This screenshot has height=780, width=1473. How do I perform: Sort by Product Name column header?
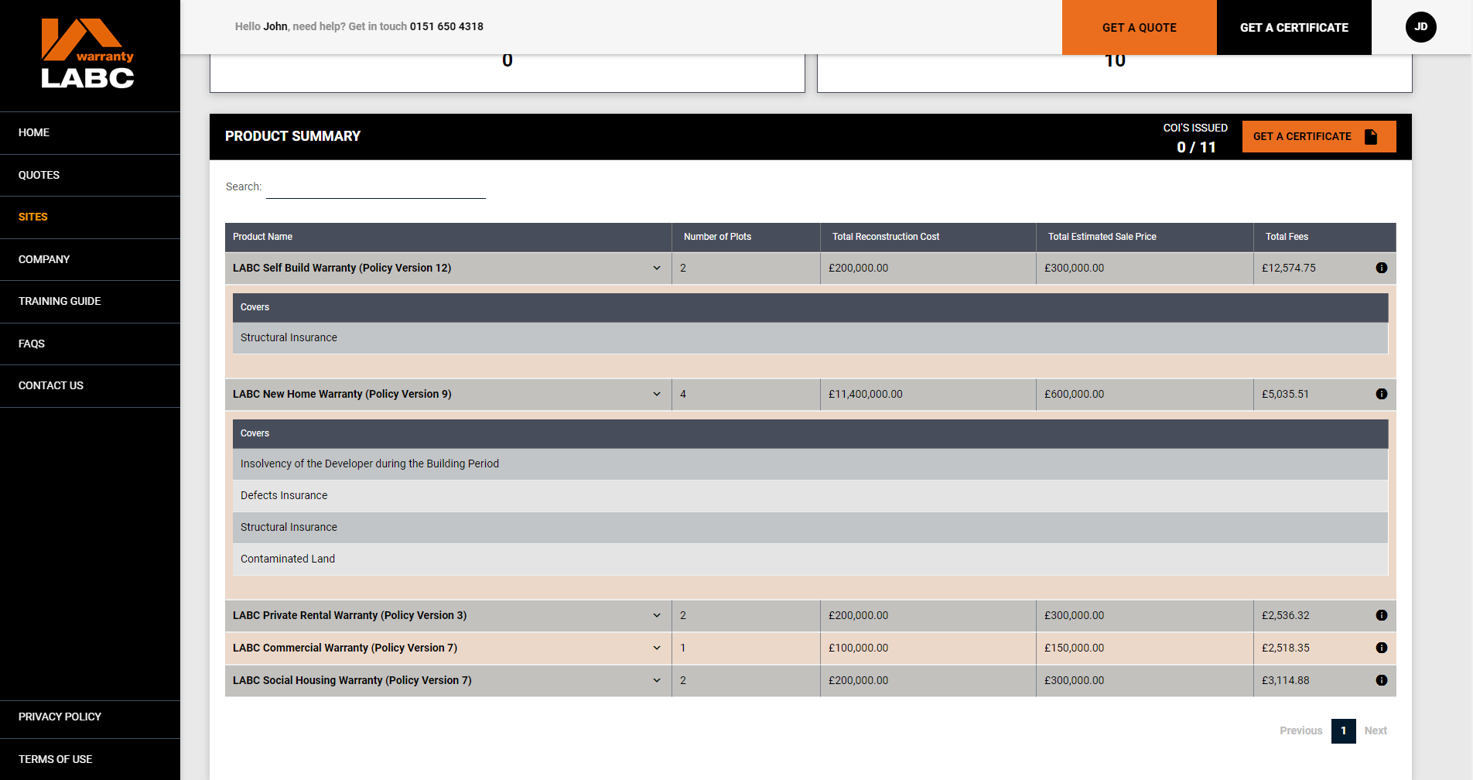click(x=448, y=237)
